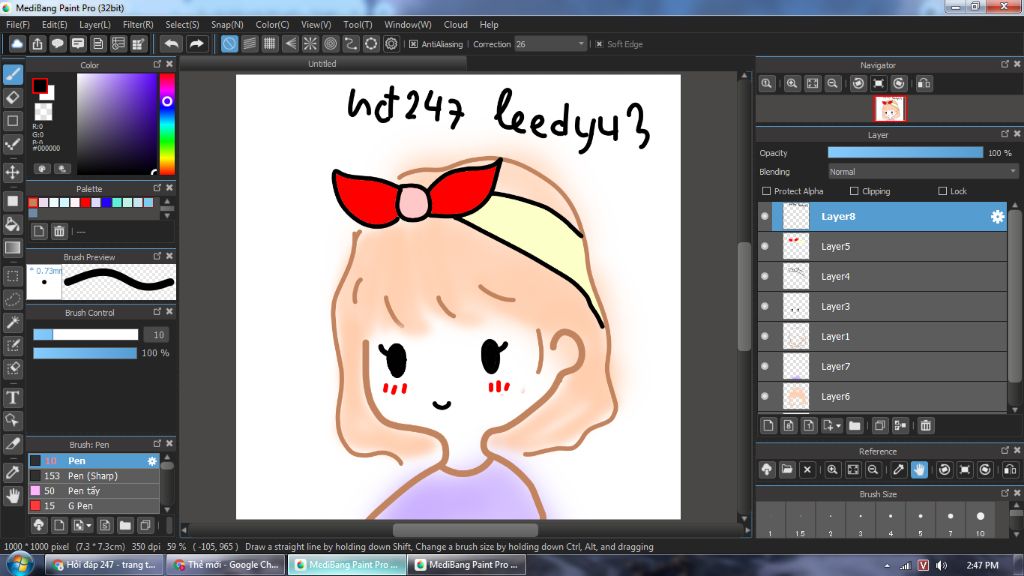Enable Protect Alpha checkbox
The height and width of the screenshot is (576, 1024).
pos(767,191)
